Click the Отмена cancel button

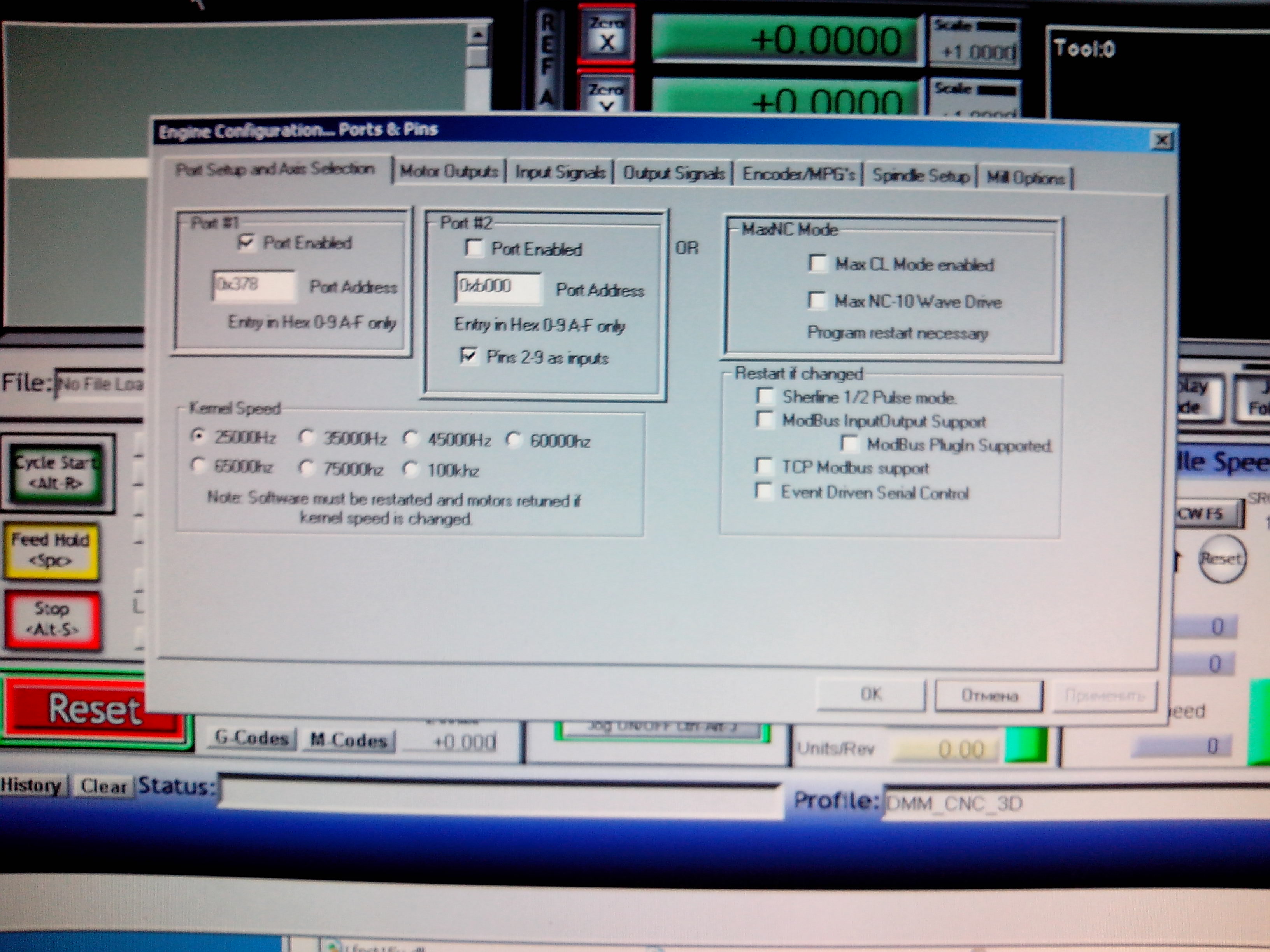(989, 695)
